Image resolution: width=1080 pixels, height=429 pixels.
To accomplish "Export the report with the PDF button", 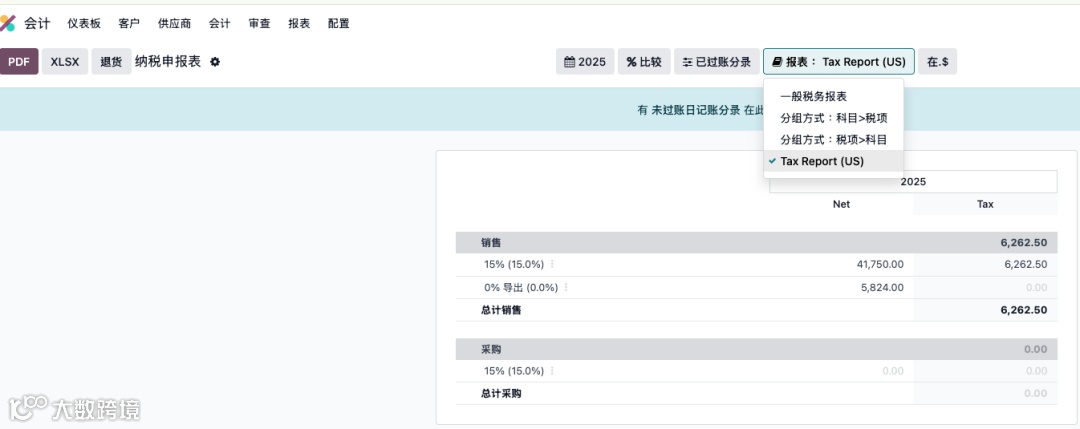I will pyautogui.click(x=18, y=62).
